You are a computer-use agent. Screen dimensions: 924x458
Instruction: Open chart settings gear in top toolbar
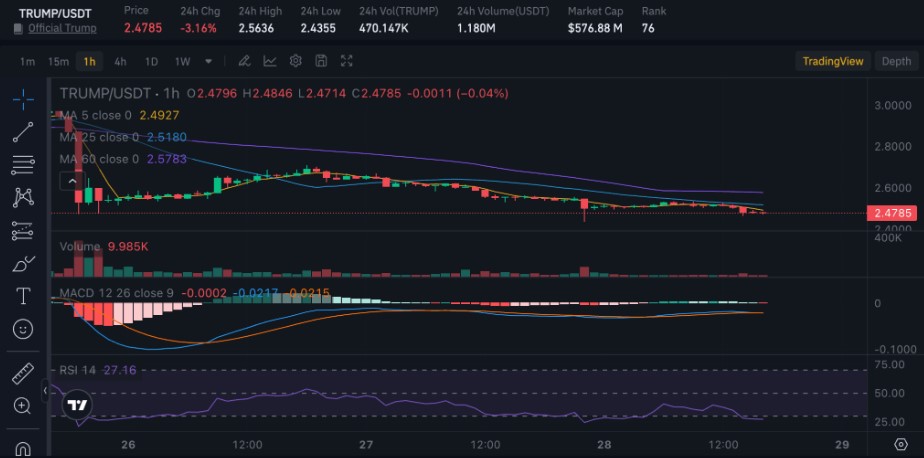coord(296,61)
